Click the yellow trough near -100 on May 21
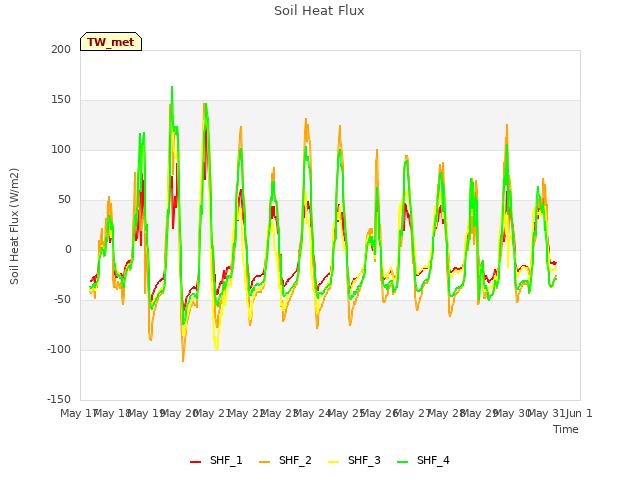Screen dimensions: 640x480 point(216,349)
